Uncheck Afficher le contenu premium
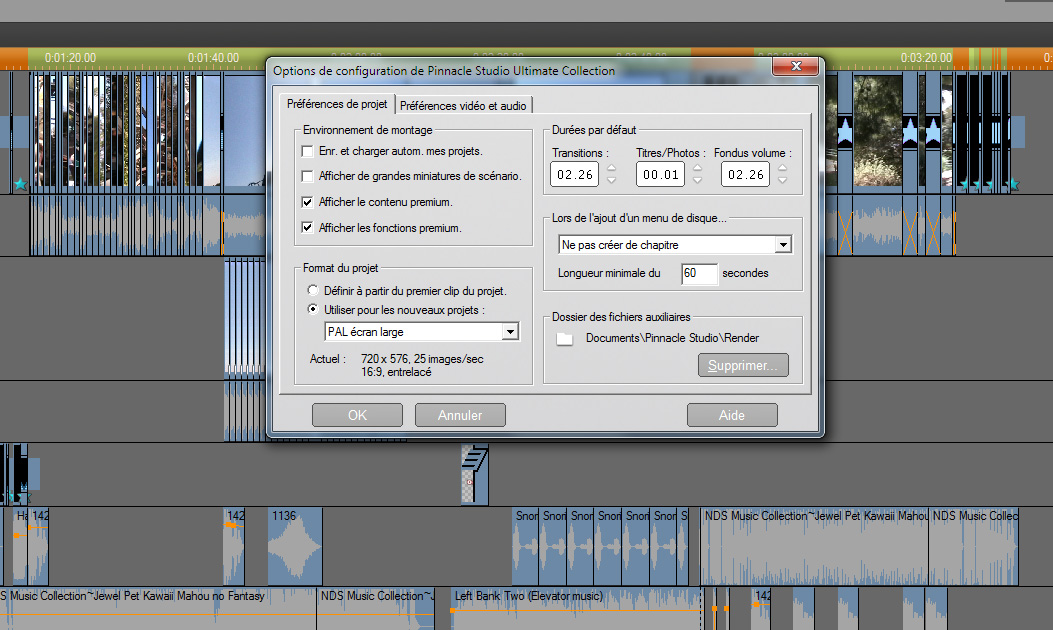The image size is (1053, 630). (x=308, y=202)
